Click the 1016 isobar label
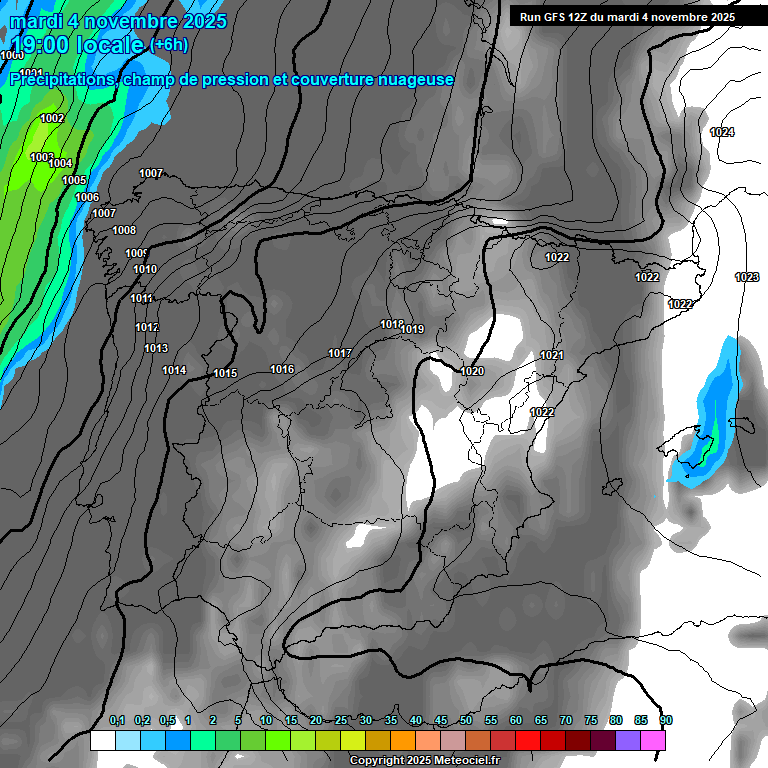The height and width of the screenshot is (768, 768). [283, 369]
